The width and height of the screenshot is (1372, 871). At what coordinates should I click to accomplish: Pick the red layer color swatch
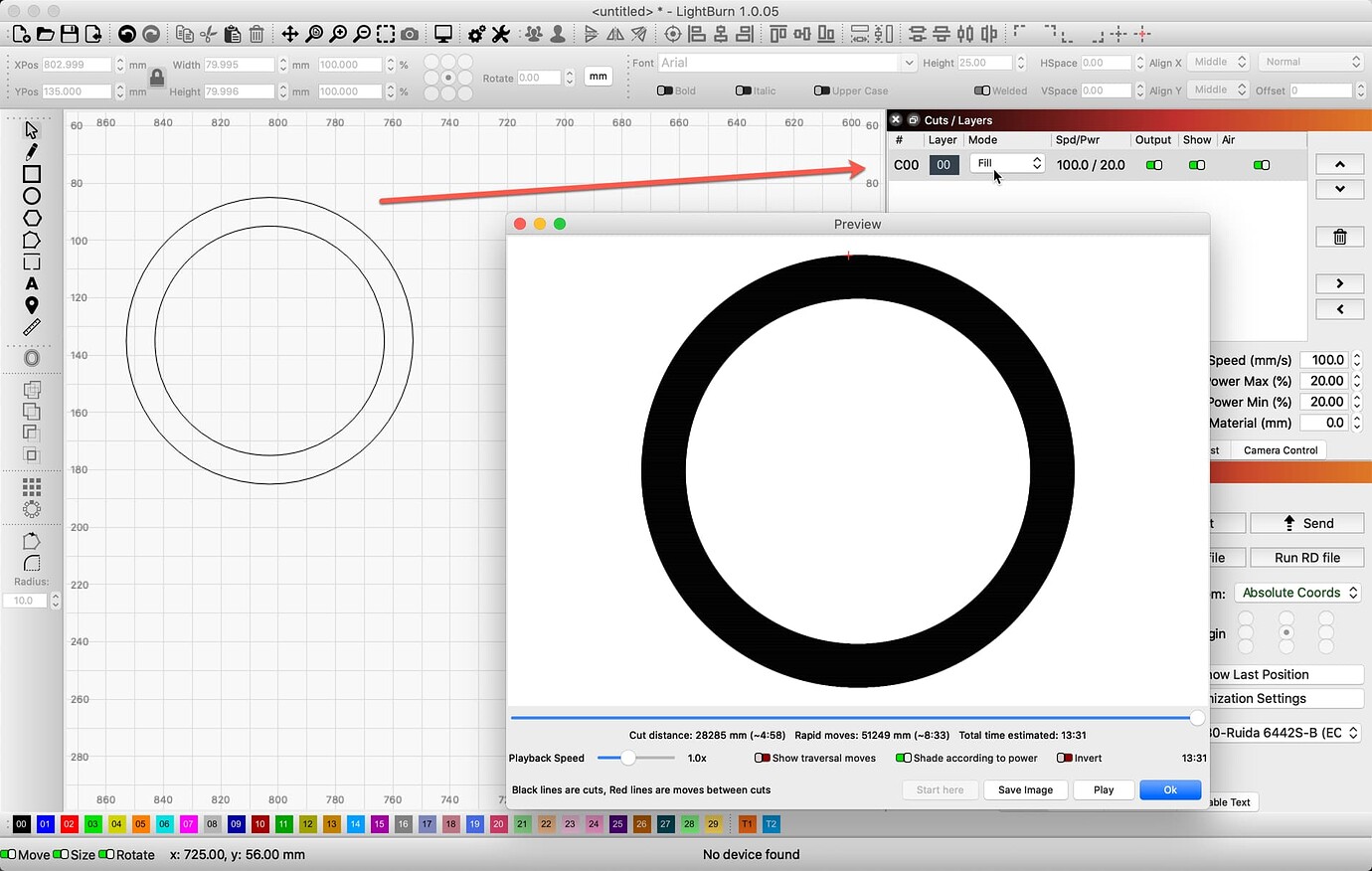click(x=70, y=823)
